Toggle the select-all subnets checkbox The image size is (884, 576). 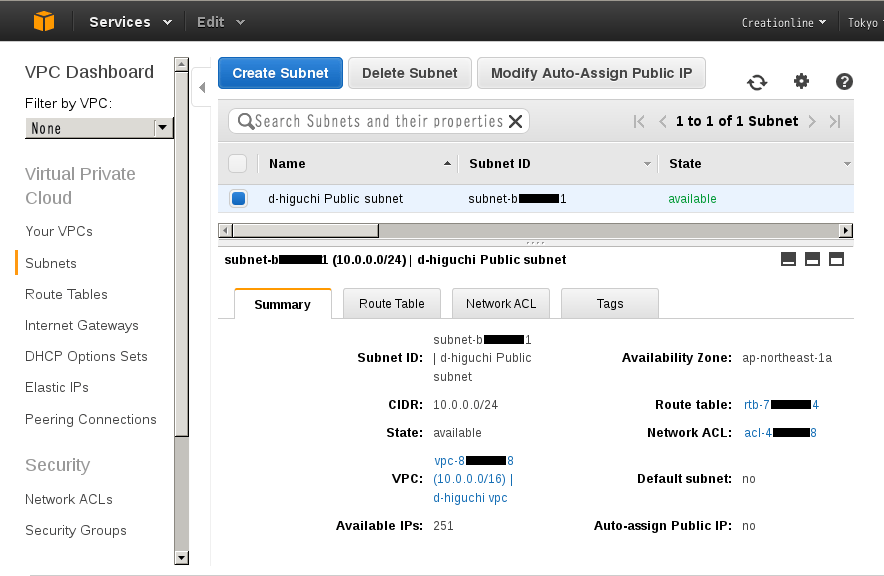click(237, 163)
